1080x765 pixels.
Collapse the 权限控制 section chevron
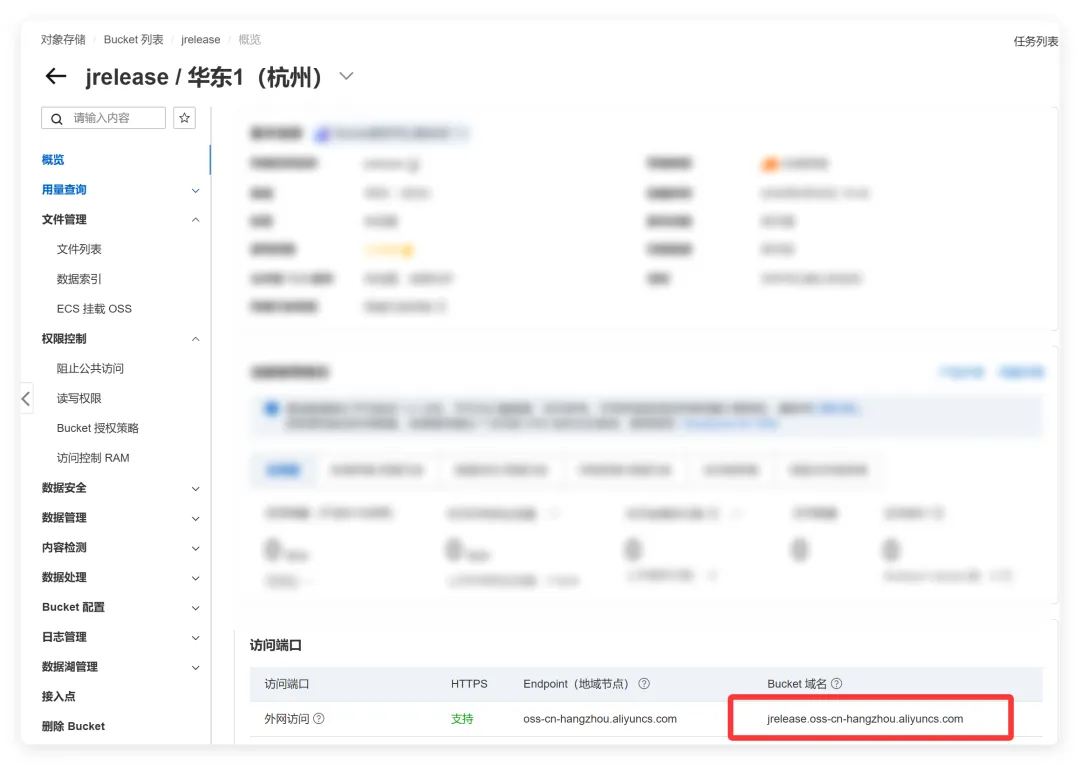[196, 339]
